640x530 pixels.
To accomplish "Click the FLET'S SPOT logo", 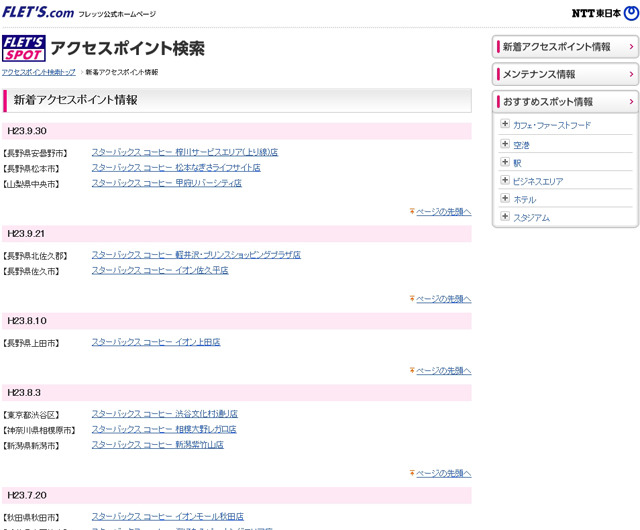I will click(24, 48).
